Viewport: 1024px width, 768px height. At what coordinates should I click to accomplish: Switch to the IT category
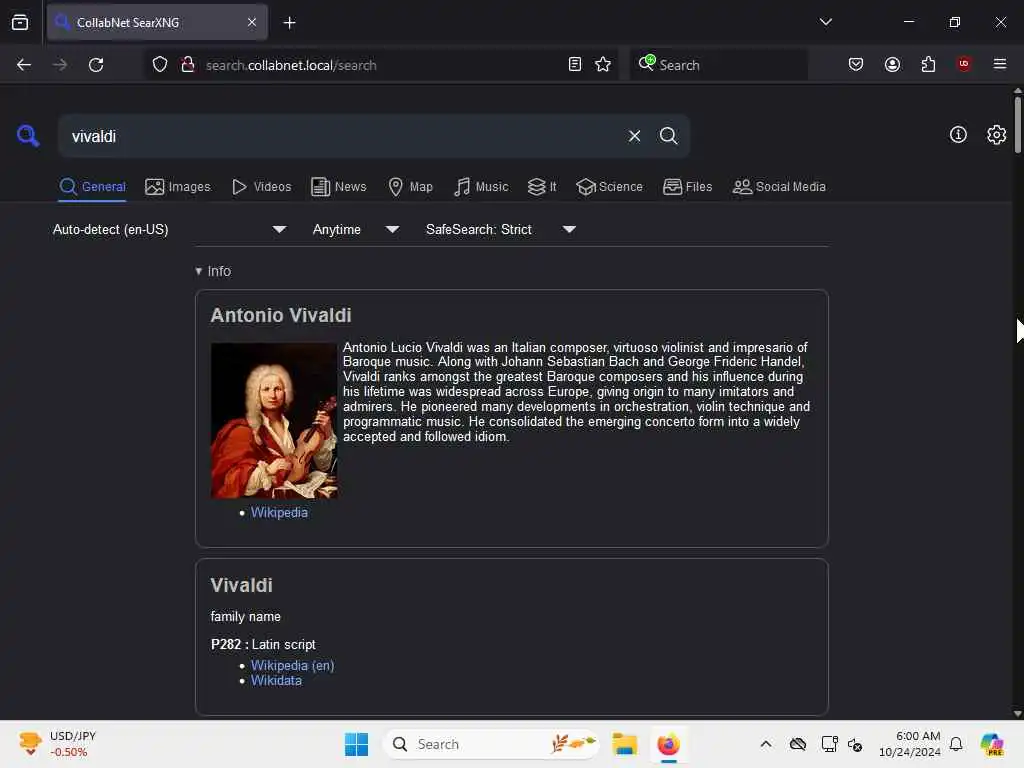[x=542, y=187]
